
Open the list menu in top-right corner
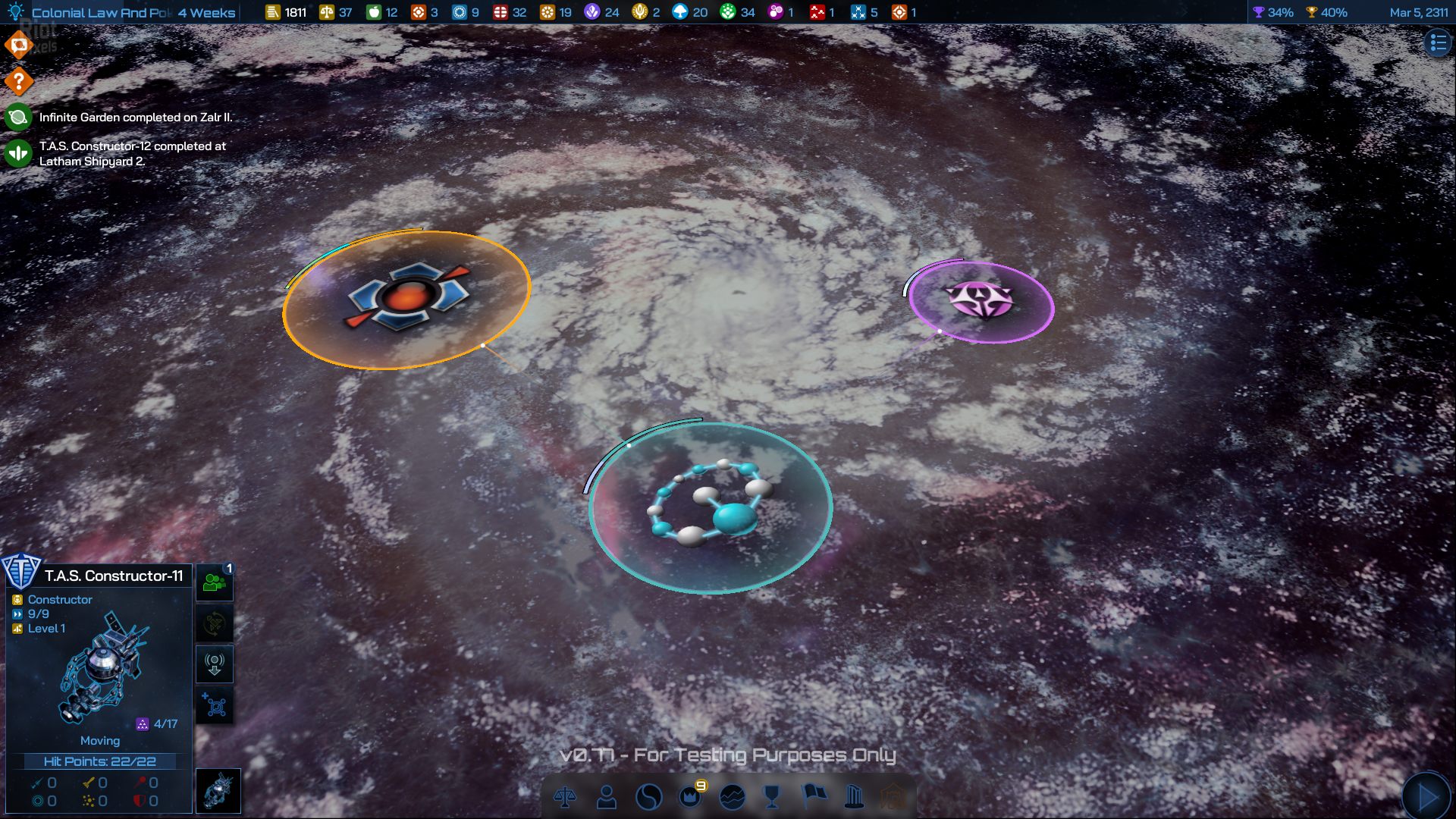click(x=1438, y=43)
